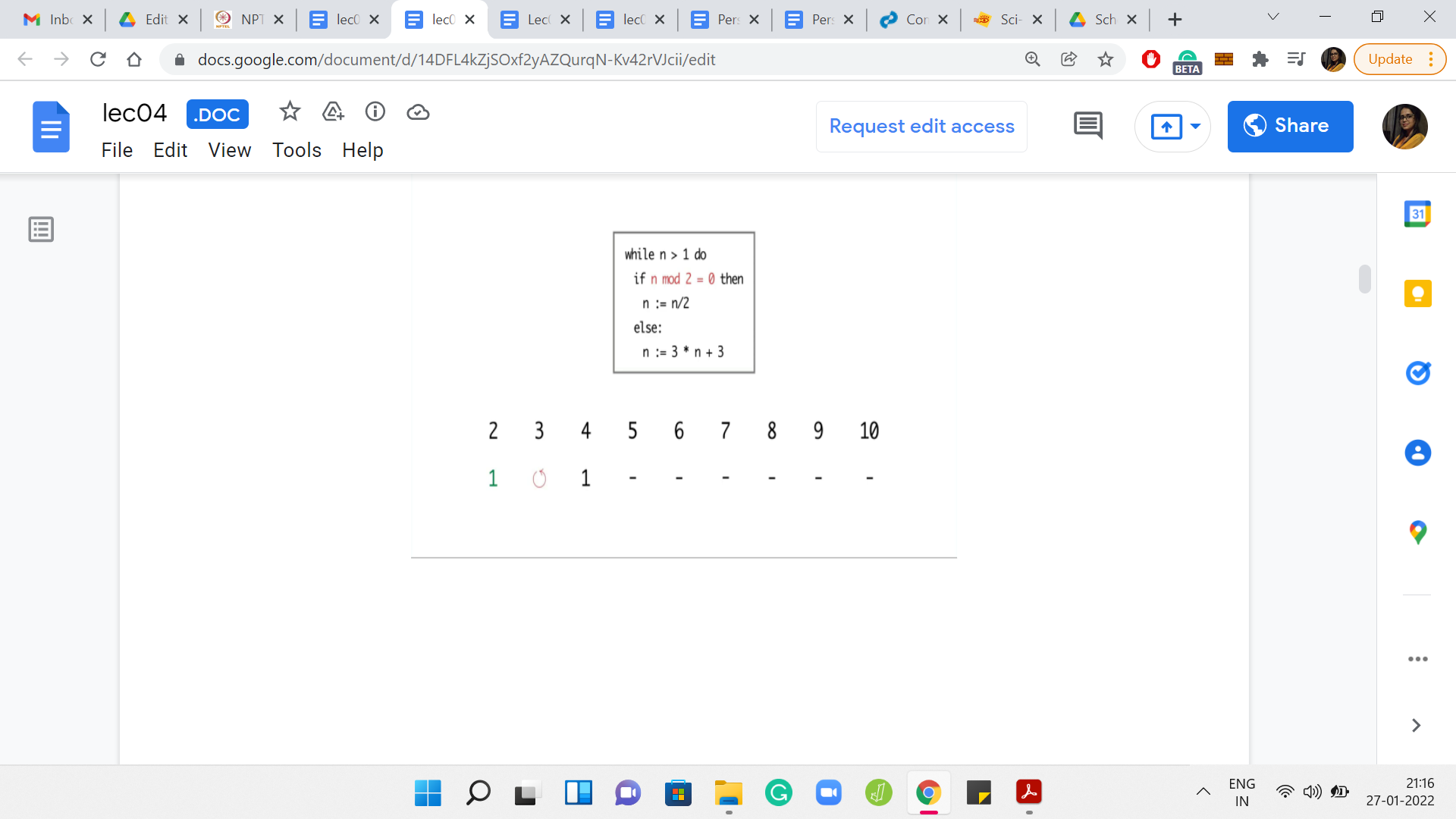The height and width of the screenshot is (819, 1456).
Task: Open comment history icon
Action: pos(1088,126)
